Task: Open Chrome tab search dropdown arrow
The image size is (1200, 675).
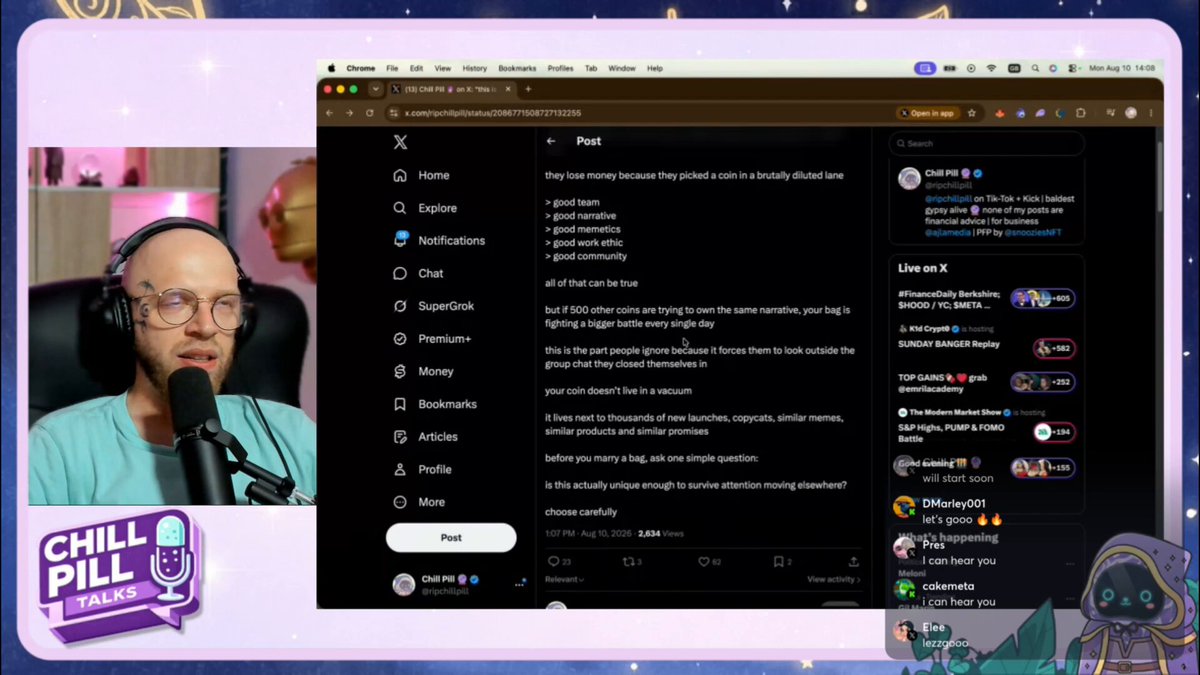Action: click(x=376, y=89)
